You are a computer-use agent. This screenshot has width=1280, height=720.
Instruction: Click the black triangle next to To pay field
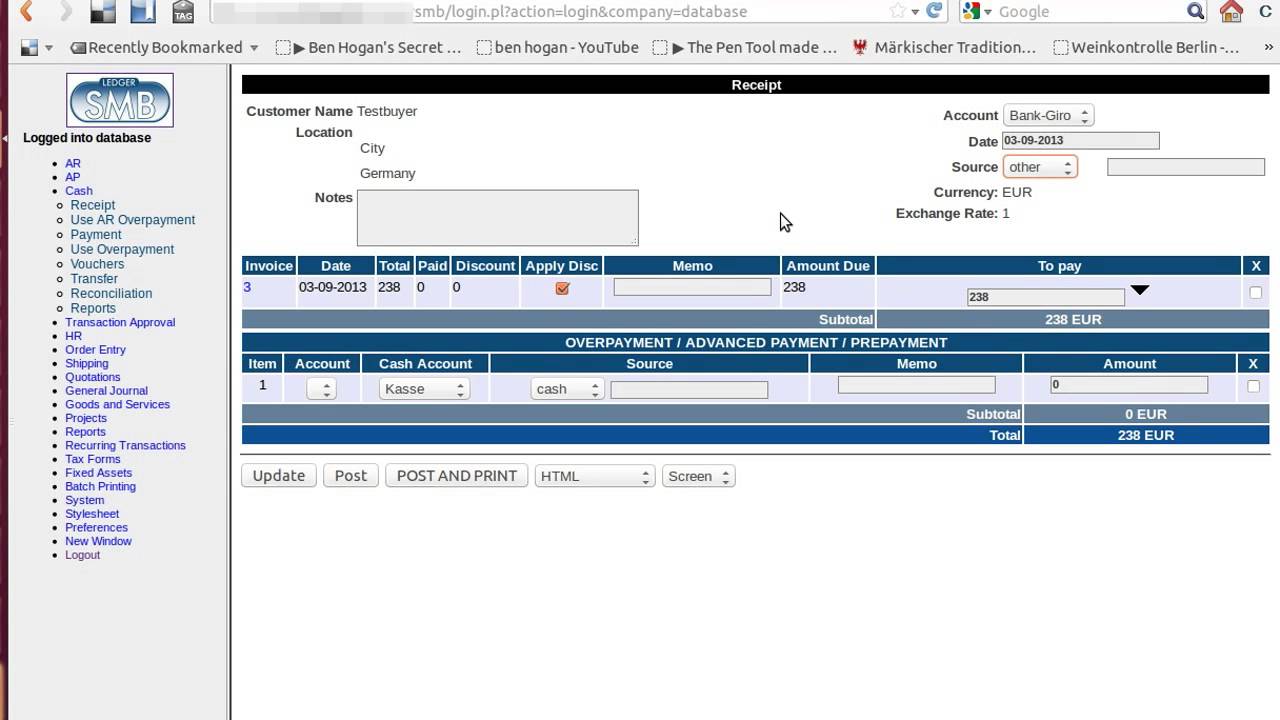pos(1140,290)
